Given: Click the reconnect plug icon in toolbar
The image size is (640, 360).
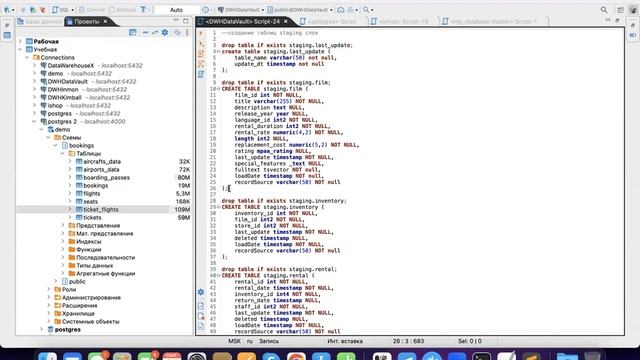Looking at the screenshot, I should (x=33, y=10).
